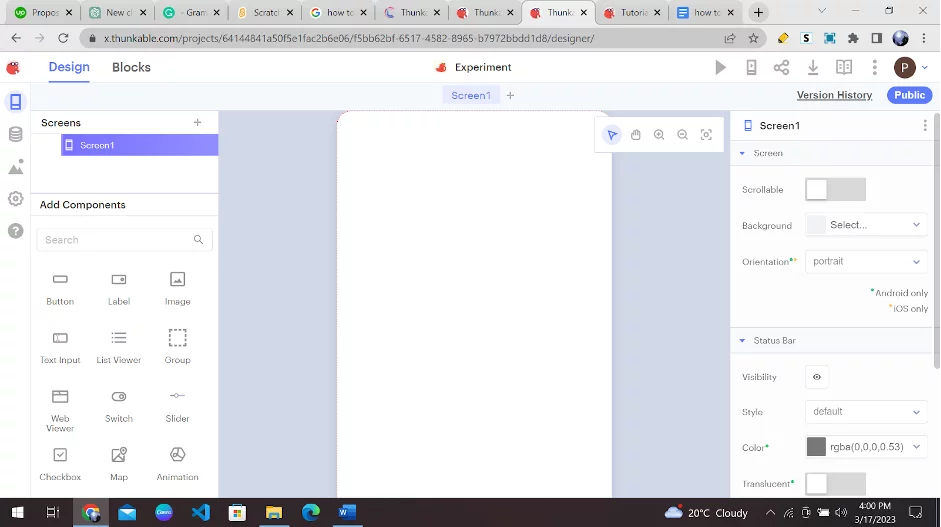The width and height of the screenshot is (941, 527).
Task: Add an Image component
Action: (178, 289)
